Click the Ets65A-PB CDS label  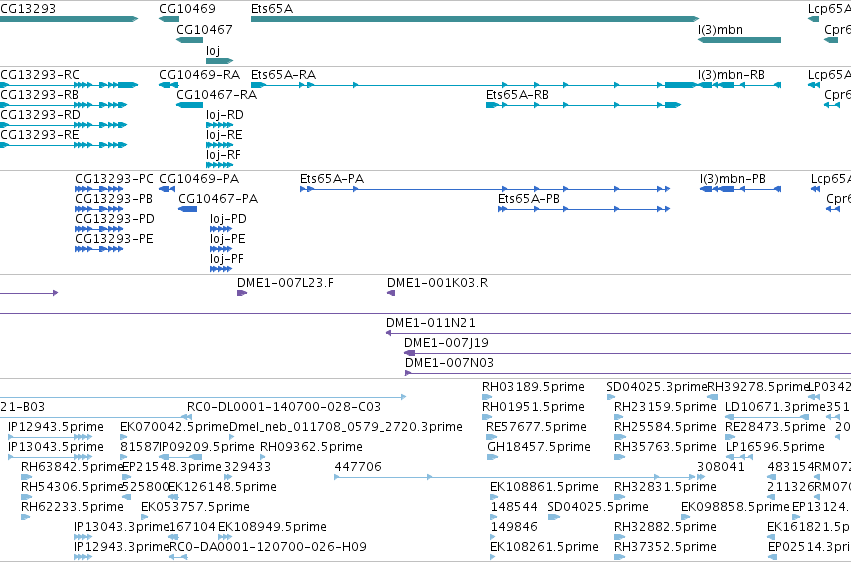[x=529, y=199]
